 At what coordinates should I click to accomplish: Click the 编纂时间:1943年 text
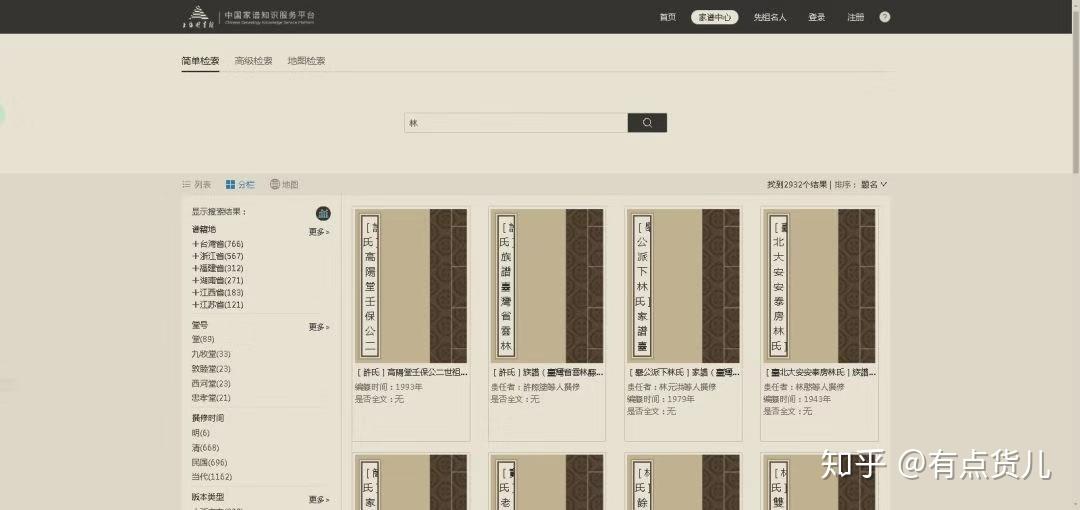tap(797, 399)
